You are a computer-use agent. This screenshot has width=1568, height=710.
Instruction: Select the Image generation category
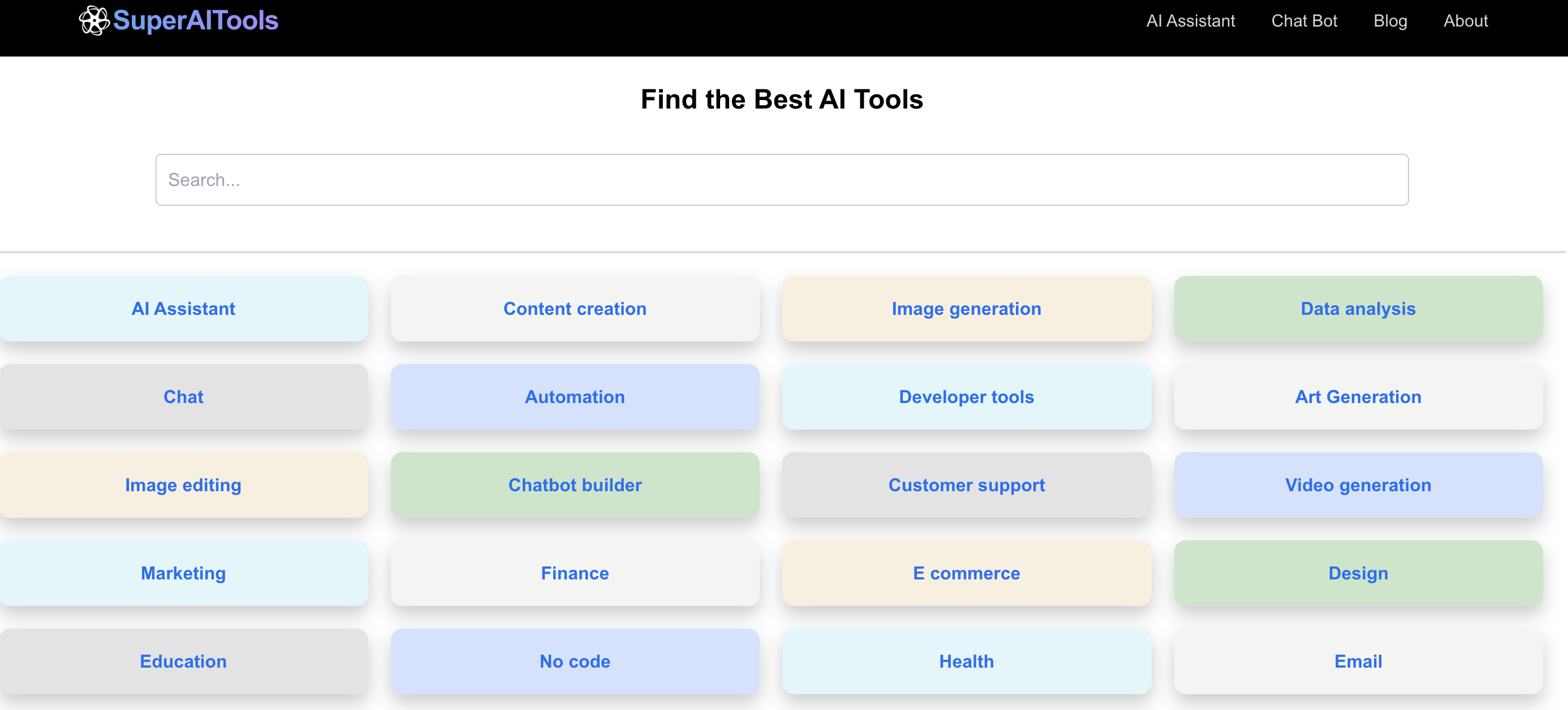[x=967, y=309]
